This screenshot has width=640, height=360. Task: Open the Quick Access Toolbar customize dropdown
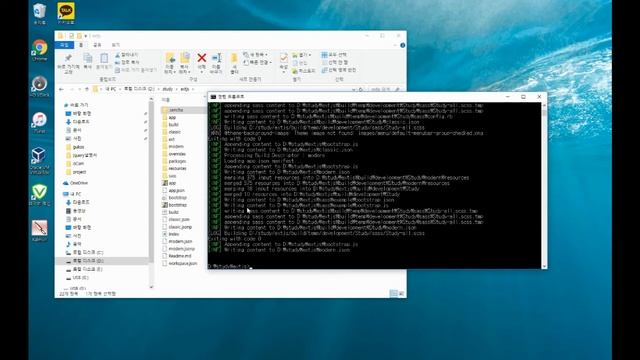86,36
